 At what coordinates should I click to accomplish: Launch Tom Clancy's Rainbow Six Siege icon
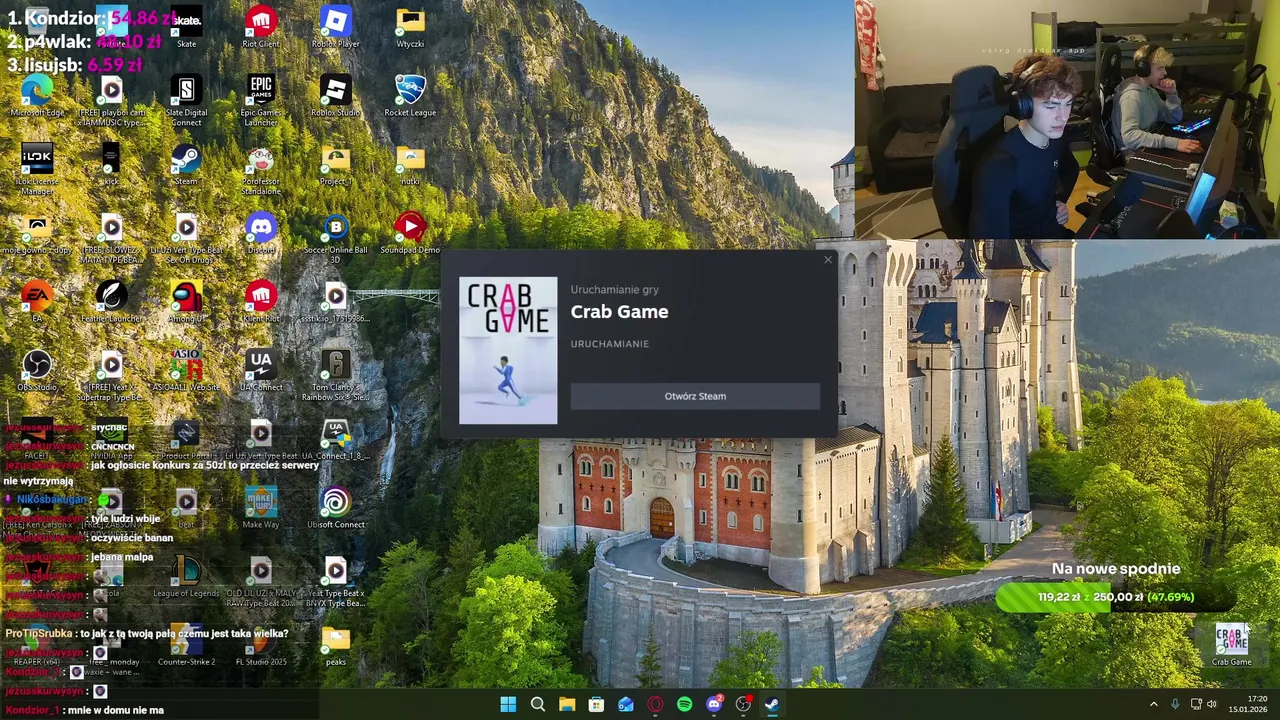tap(335, 376)
